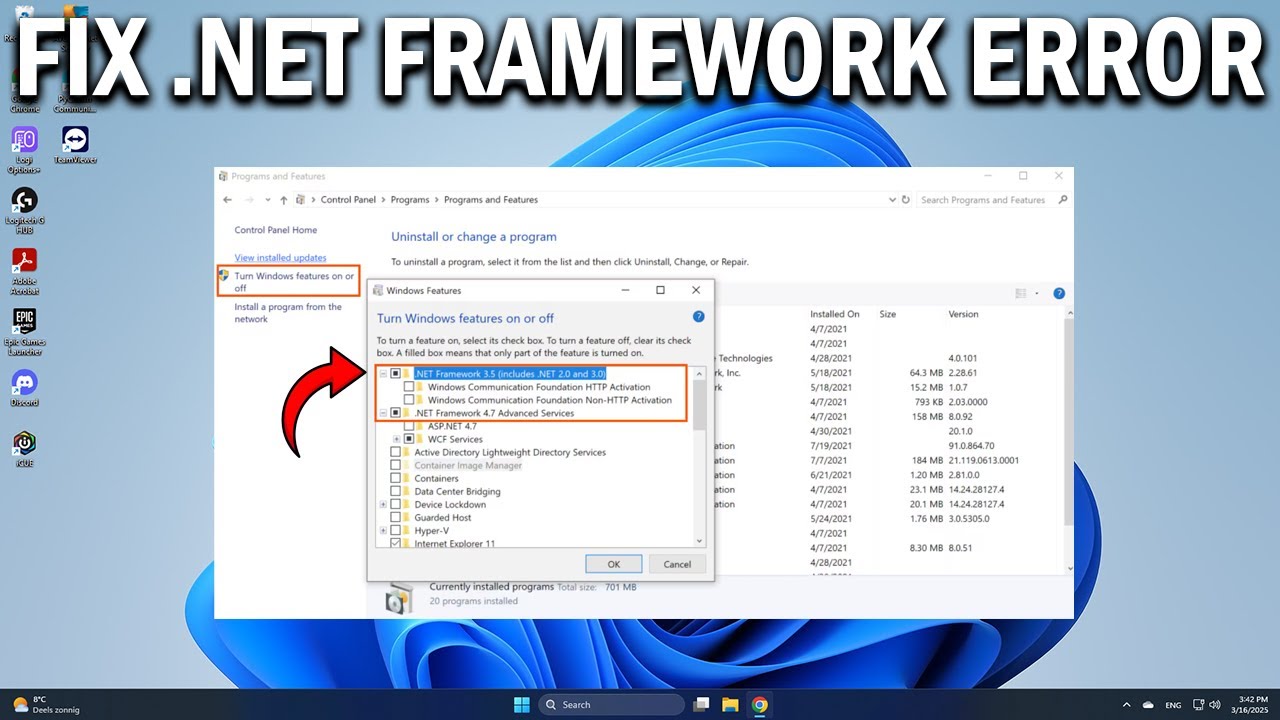Toggle .NET Framework 4.7 Advanced Services checkbox
This screenshot has width=1280, height=720.
[395, 413]
